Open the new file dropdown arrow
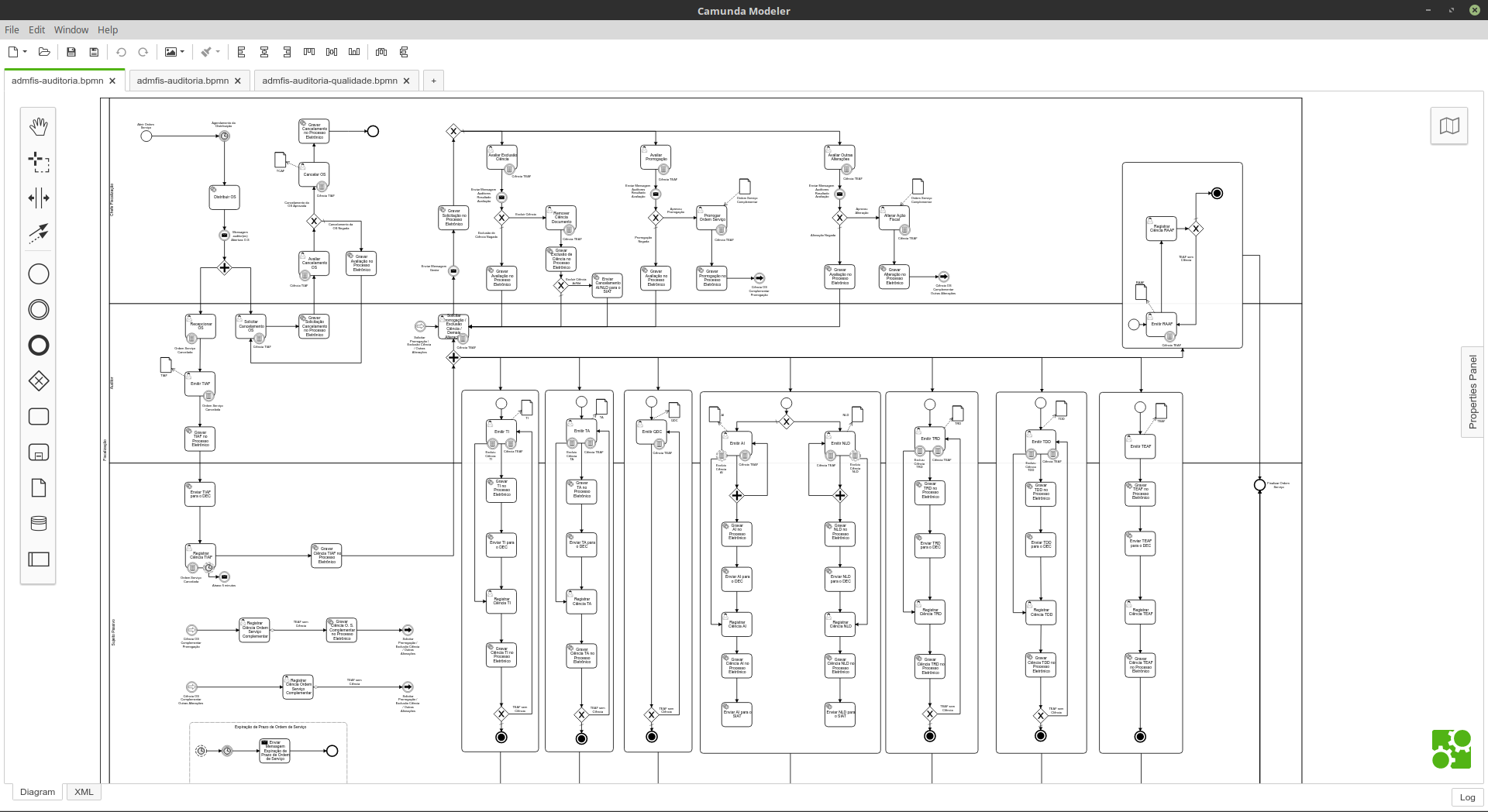Viewport: 1488px width, 812px height. 26,52
